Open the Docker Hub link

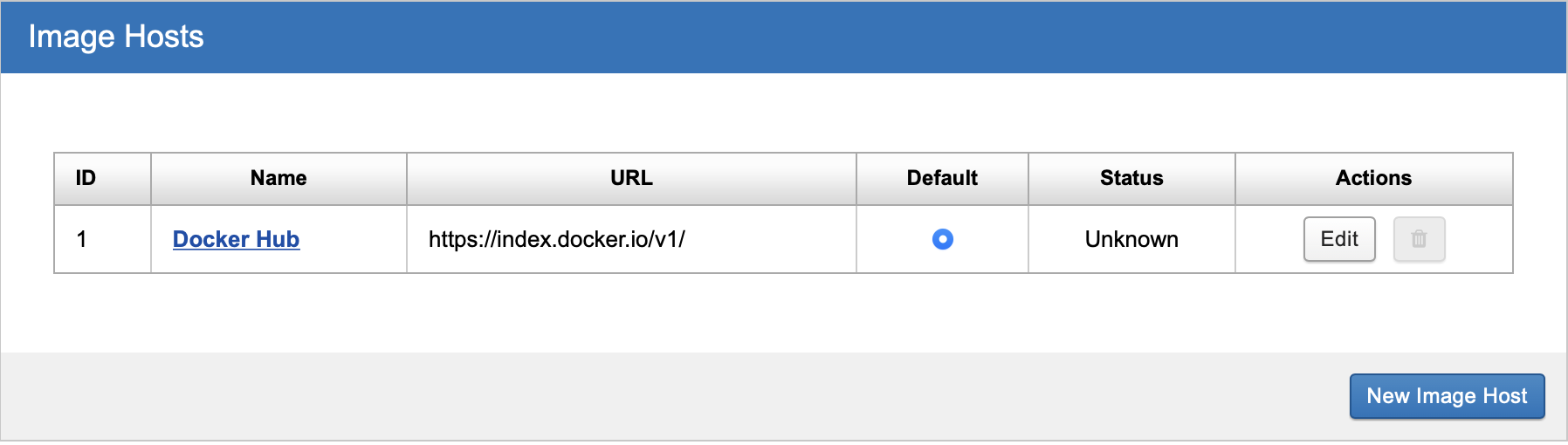click(x=236, y=239)
